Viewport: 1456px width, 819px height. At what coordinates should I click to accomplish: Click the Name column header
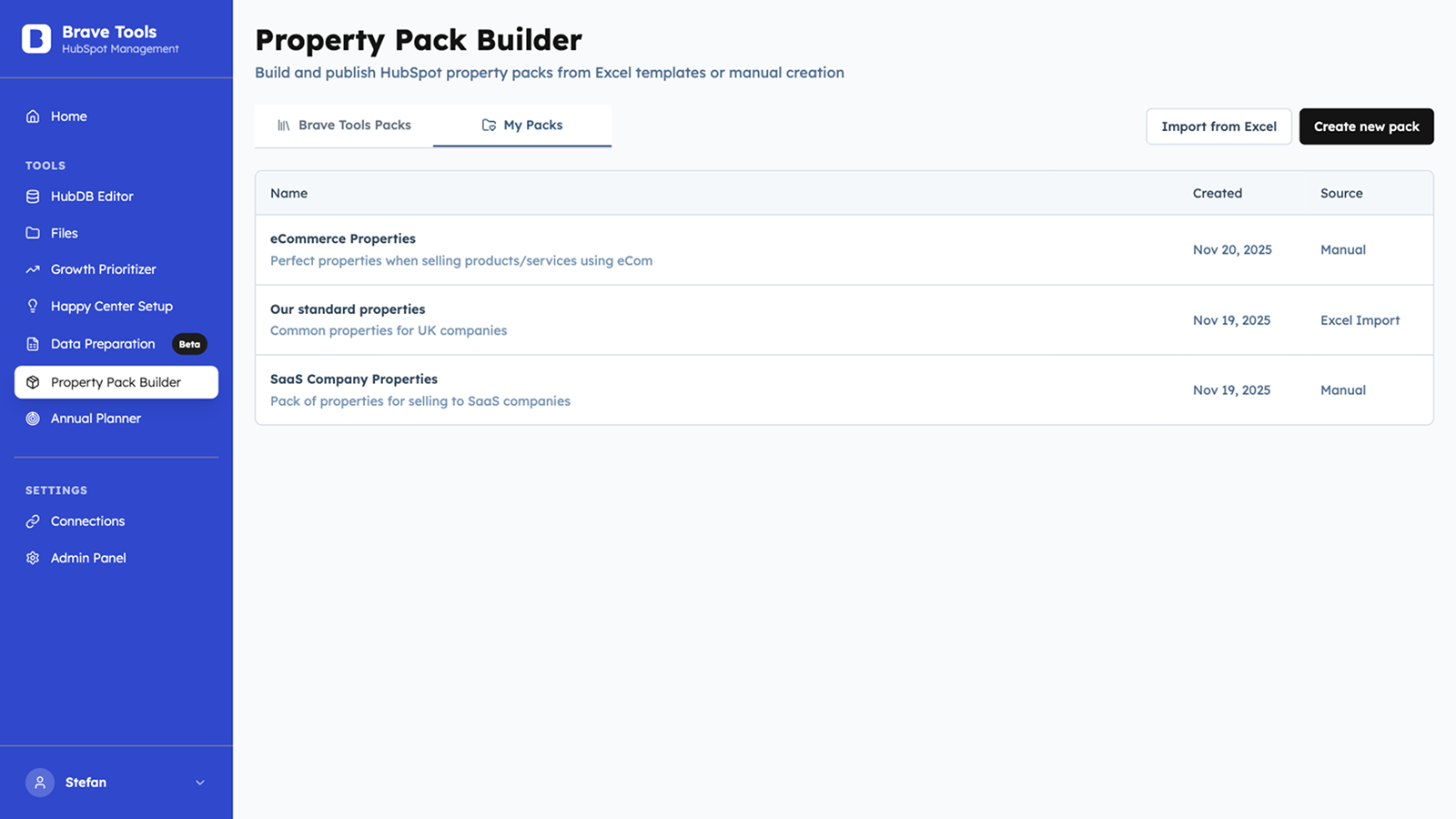[x=288, y=193]
